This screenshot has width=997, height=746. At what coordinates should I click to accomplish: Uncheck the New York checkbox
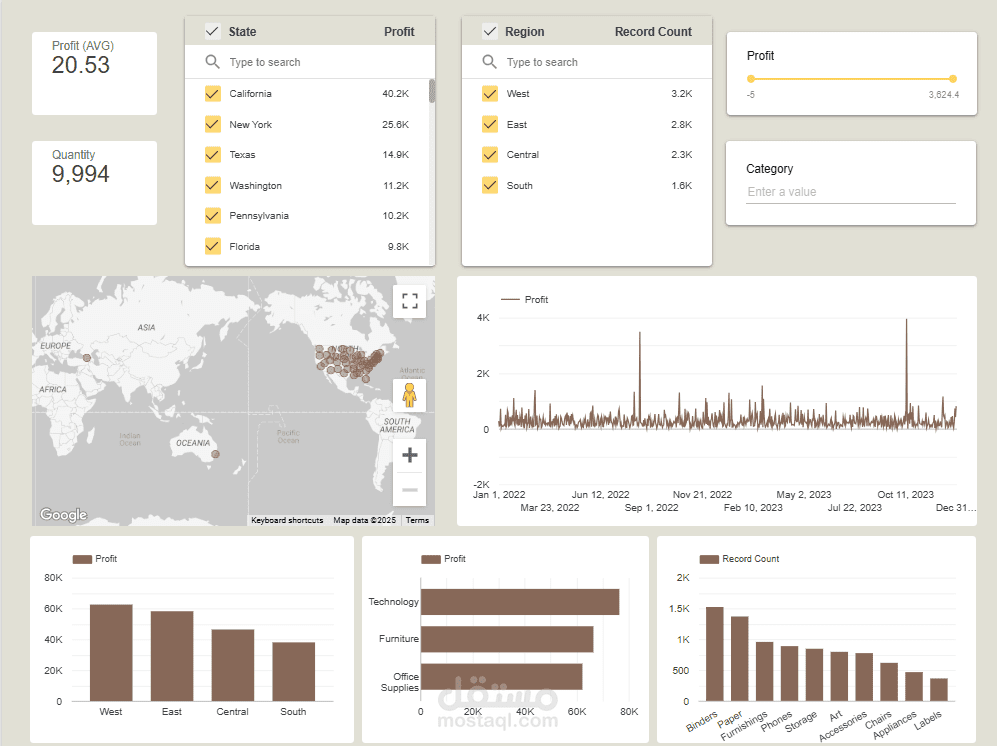[x=212, y=125]
